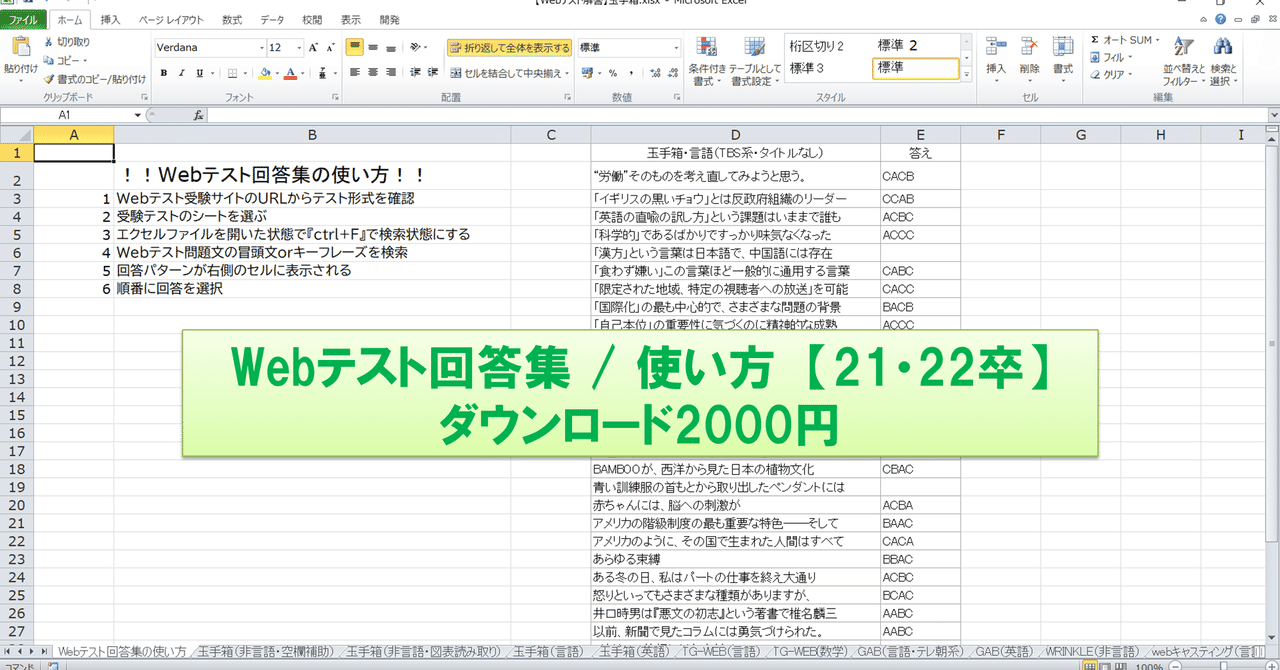
Task: Toggle Align Text Left
Action: point(355,72)
